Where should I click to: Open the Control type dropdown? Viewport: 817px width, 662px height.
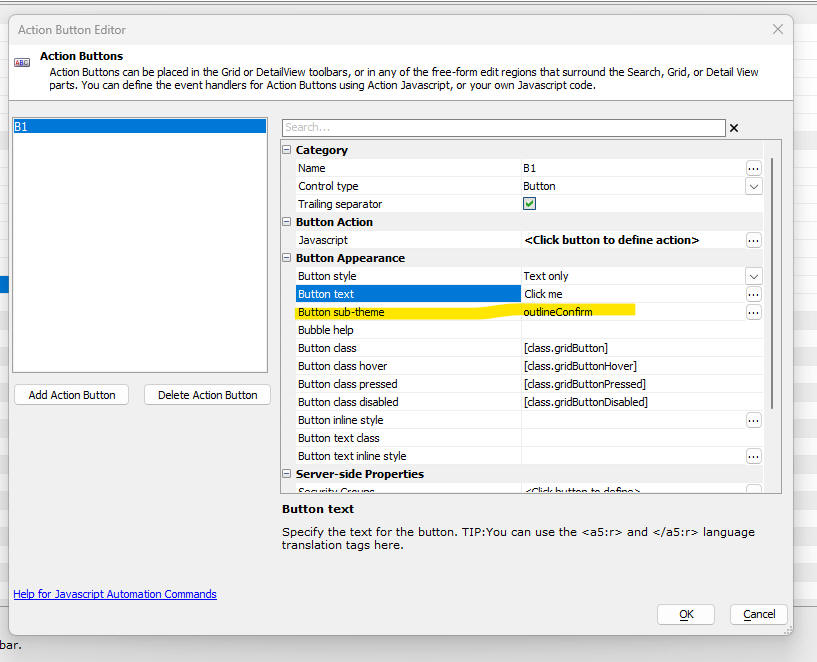point(753,186)
